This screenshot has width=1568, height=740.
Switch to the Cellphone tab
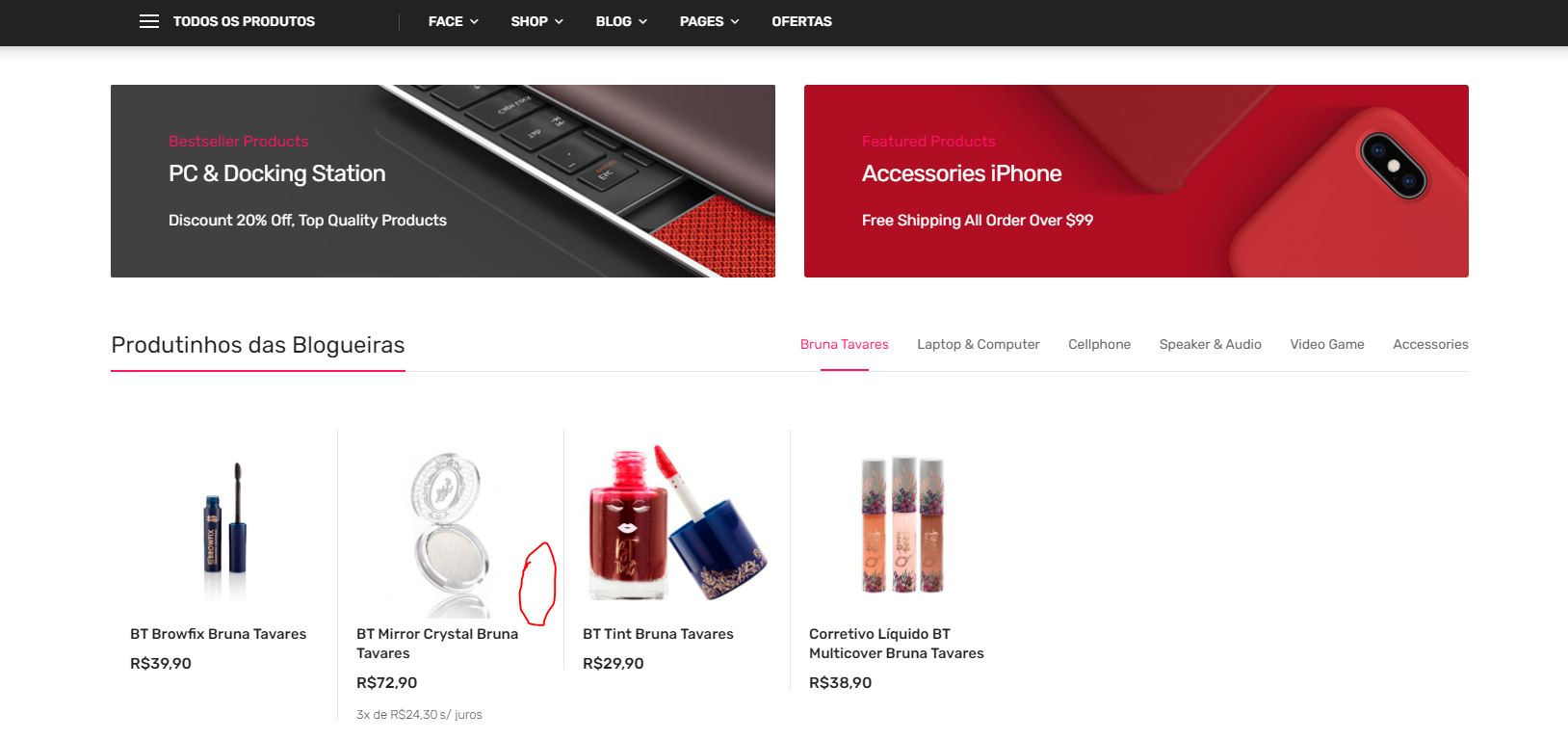click(1099, 344)
